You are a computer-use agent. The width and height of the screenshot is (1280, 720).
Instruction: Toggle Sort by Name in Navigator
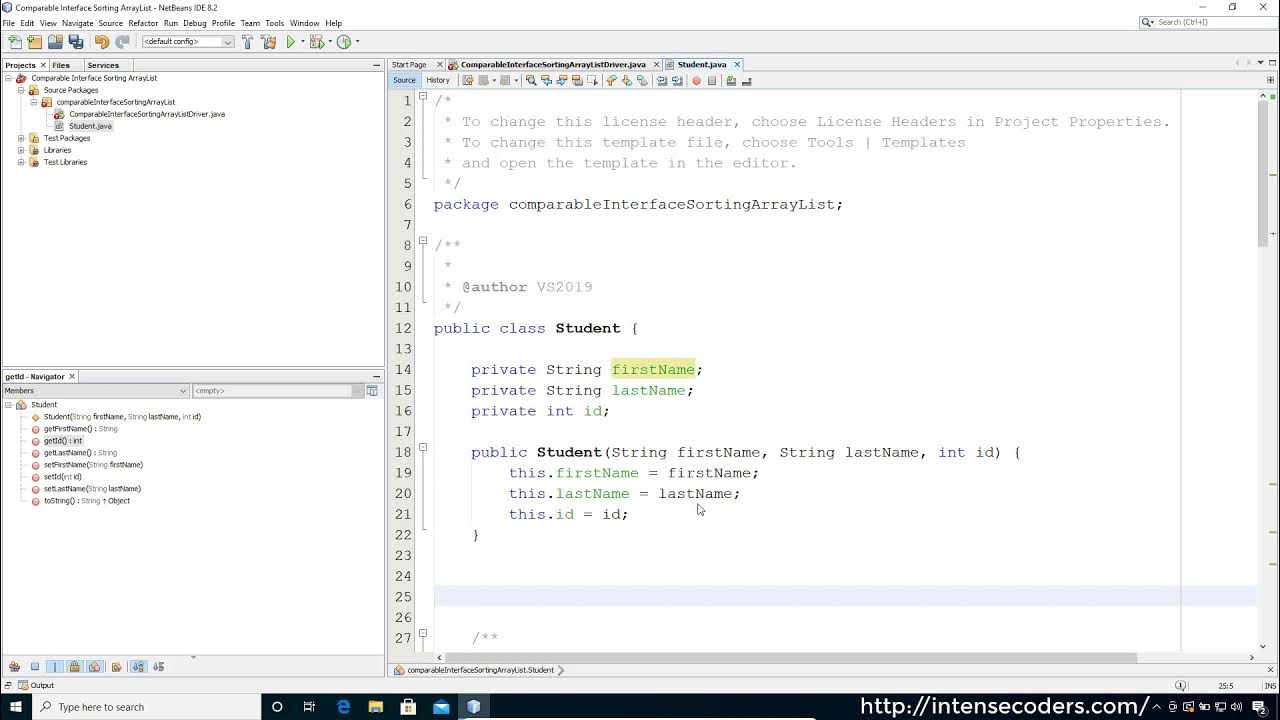coord(139,667)
